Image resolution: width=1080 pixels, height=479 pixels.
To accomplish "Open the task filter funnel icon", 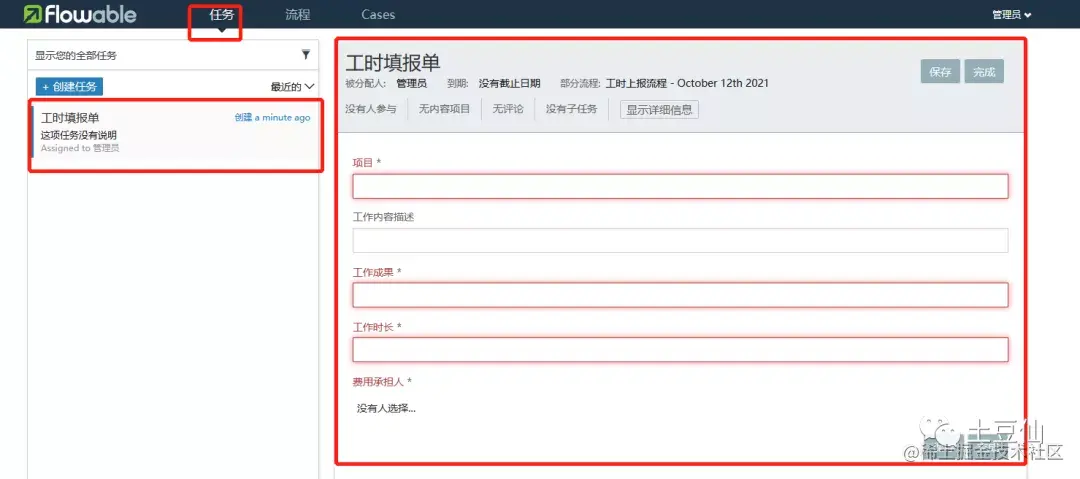I will pyautogui.click(x=306, y=55).
